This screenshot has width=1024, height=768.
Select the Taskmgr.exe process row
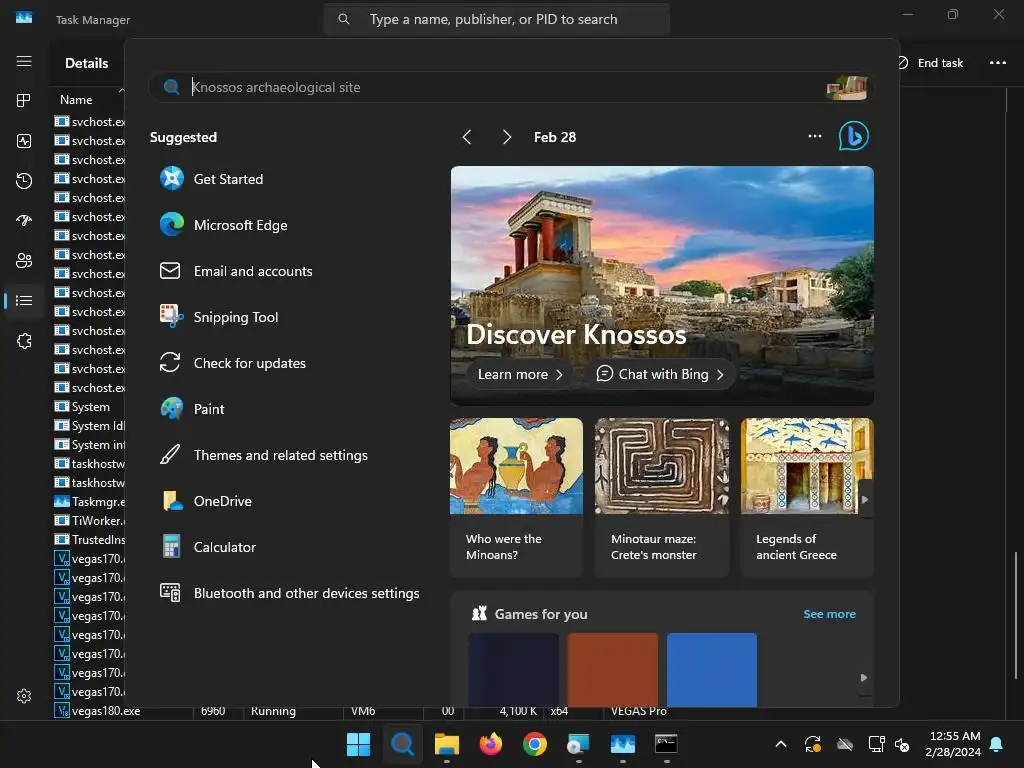tap(89, 502)
